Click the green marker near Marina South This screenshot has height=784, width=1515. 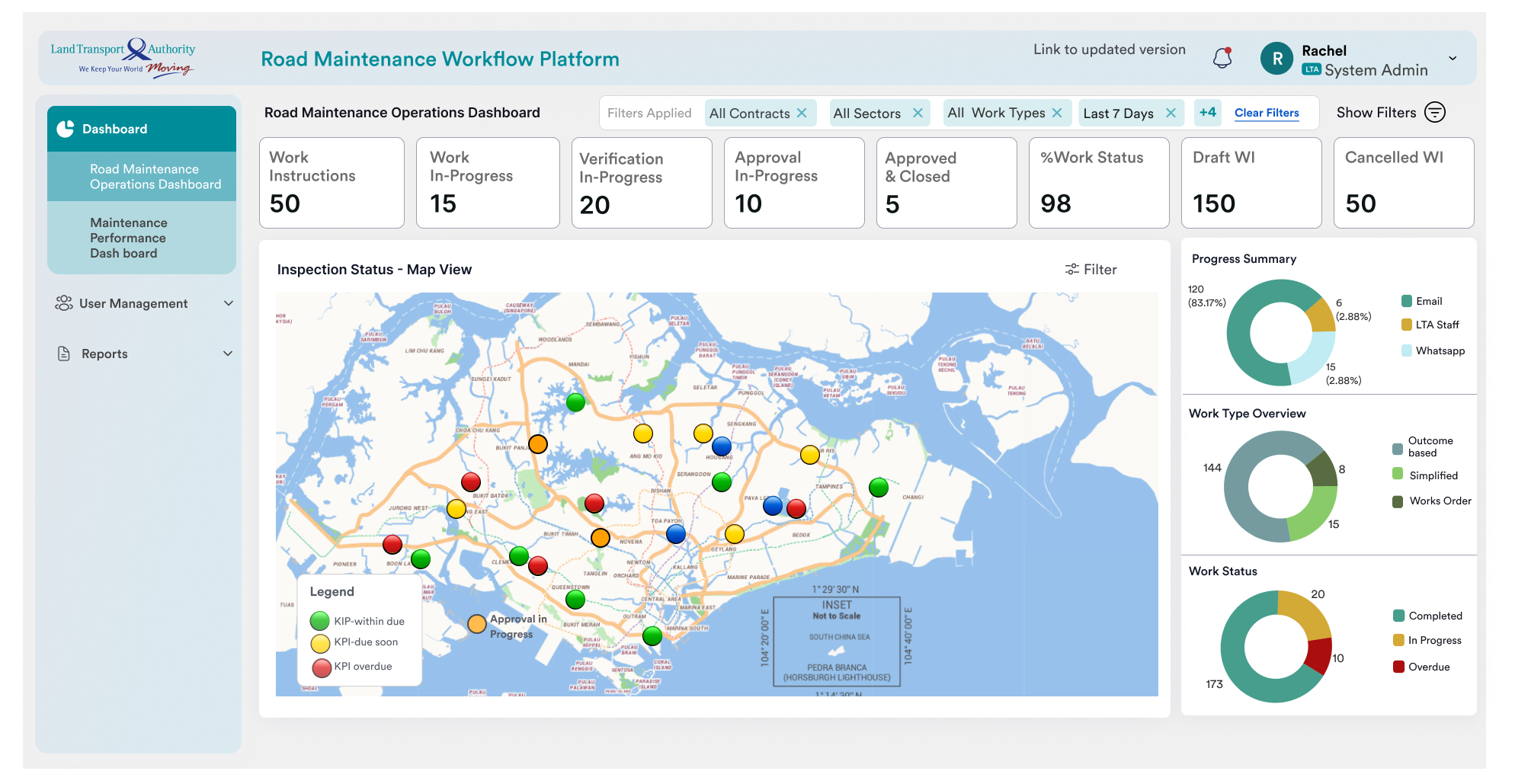point(652,635)
